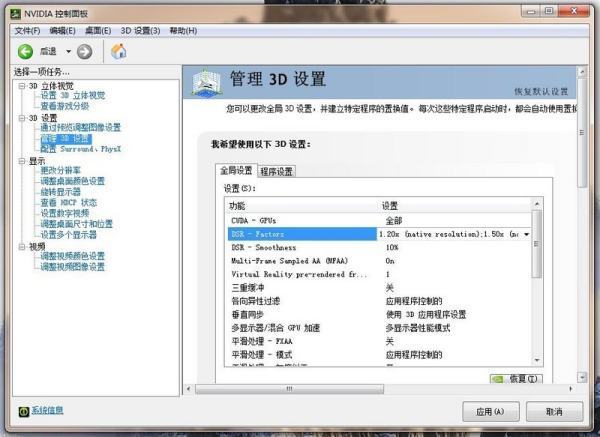The width and height of the screenshot is (600, 437).
Task: Click the settings list scrollbar thumb
Action: (x=537, y=244)
